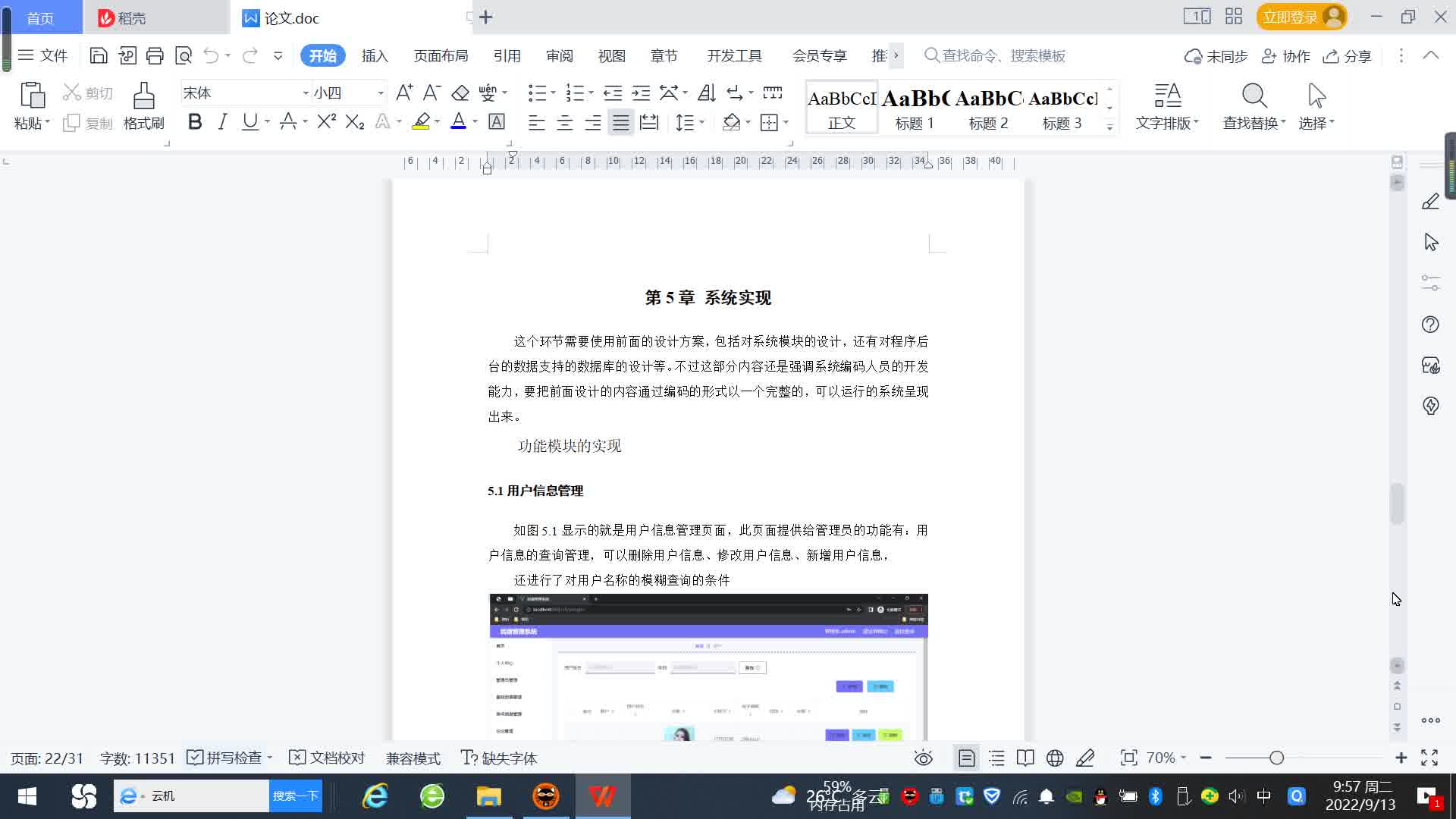Align text left
The height and width of the screenshot is (819, 1456).
point(537,122)
